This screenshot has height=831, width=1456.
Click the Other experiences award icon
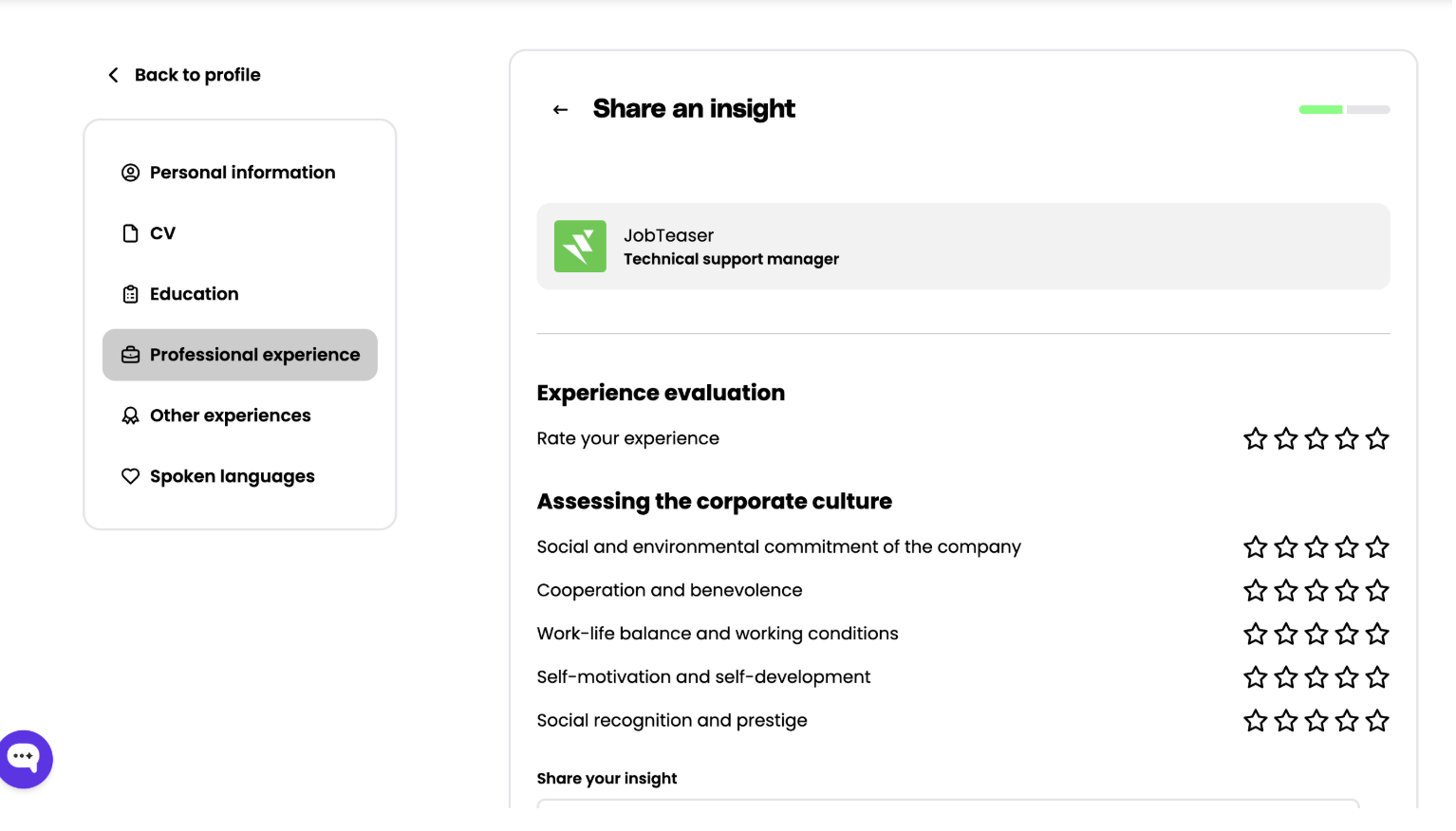pos(130,415)
